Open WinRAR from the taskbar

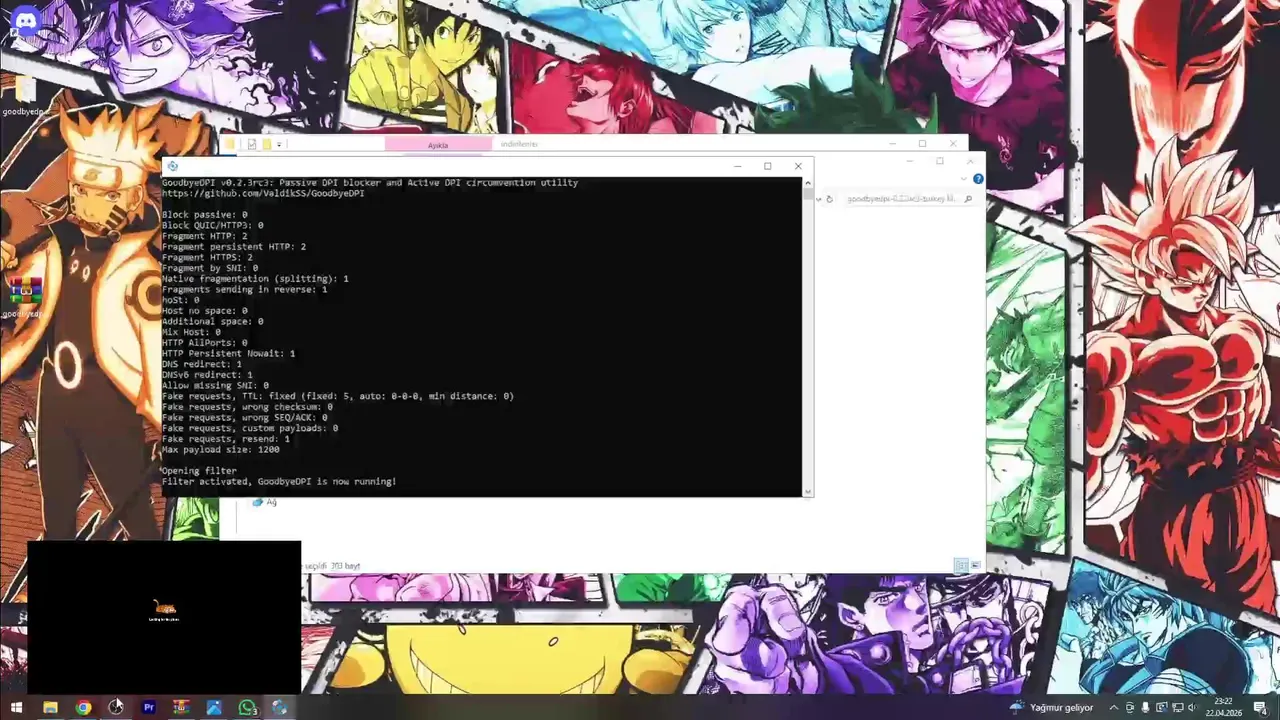click(x=181, y=707)
